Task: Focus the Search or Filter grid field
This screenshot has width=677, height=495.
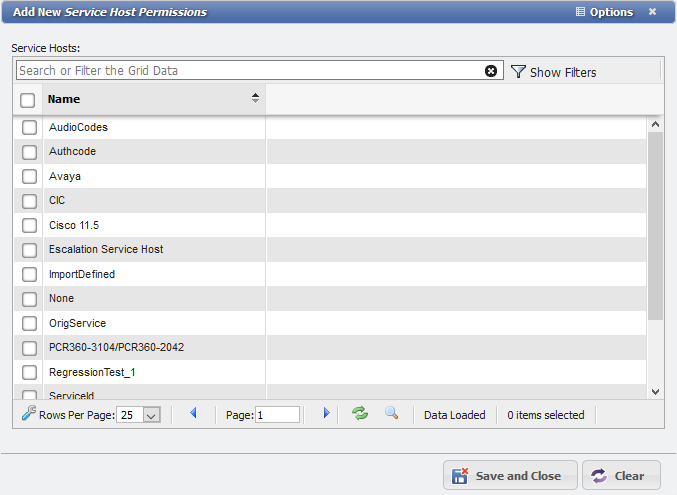Action: [x=250, y=71]
